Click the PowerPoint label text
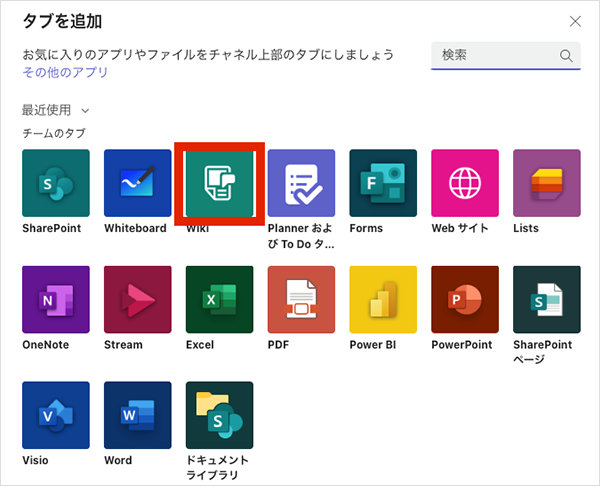 (x=462, y=345)
